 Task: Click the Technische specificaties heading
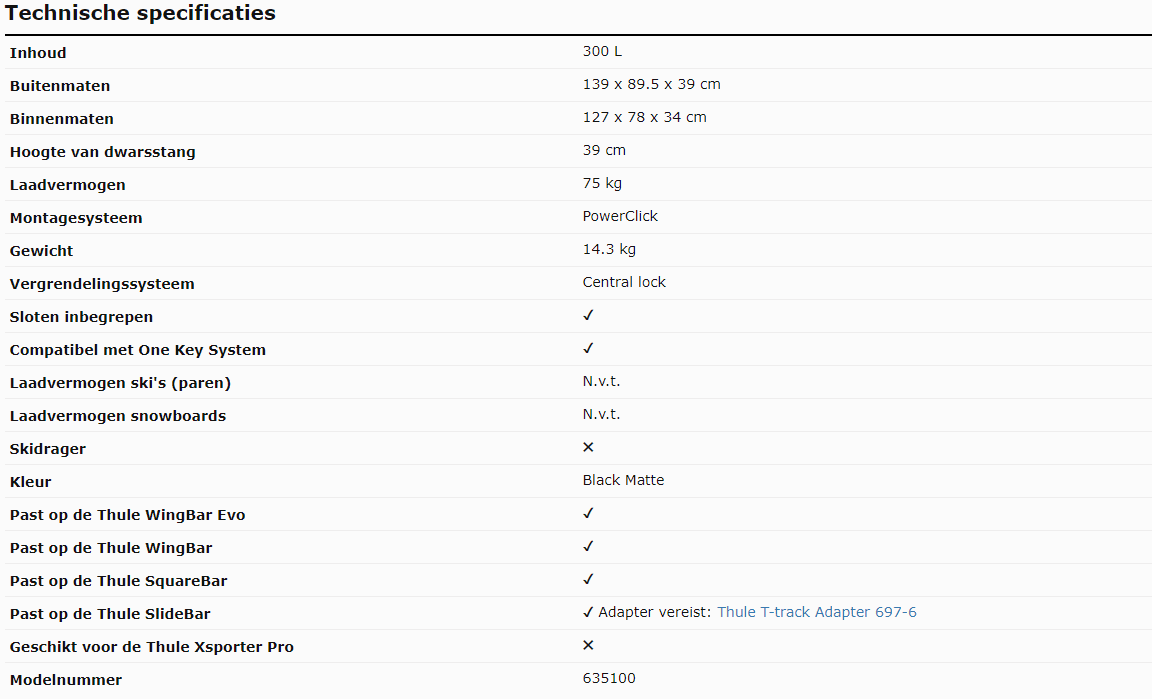[x=140, y=13]
